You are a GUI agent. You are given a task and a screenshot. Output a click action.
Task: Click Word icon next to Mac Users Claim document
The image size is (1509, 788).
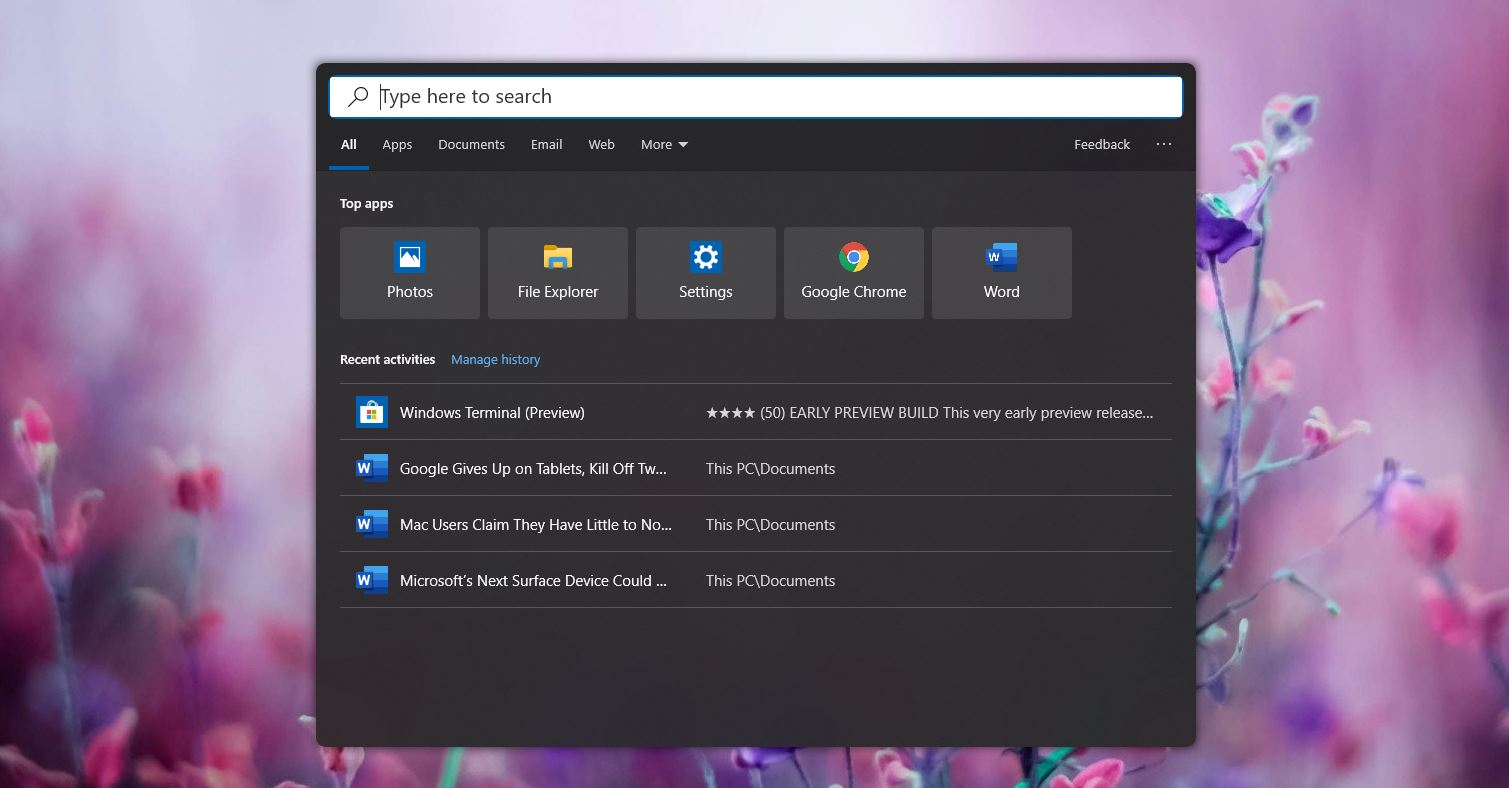click(372, 524)
